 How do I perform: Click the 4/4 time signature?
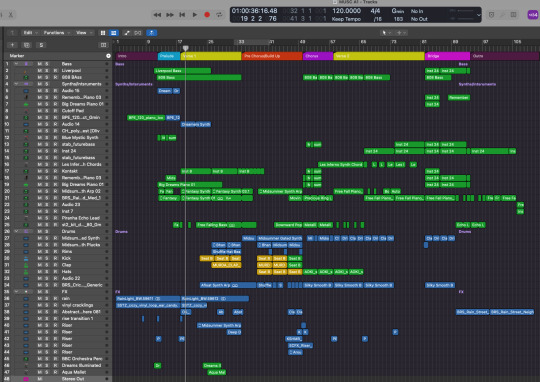[375, 11]
